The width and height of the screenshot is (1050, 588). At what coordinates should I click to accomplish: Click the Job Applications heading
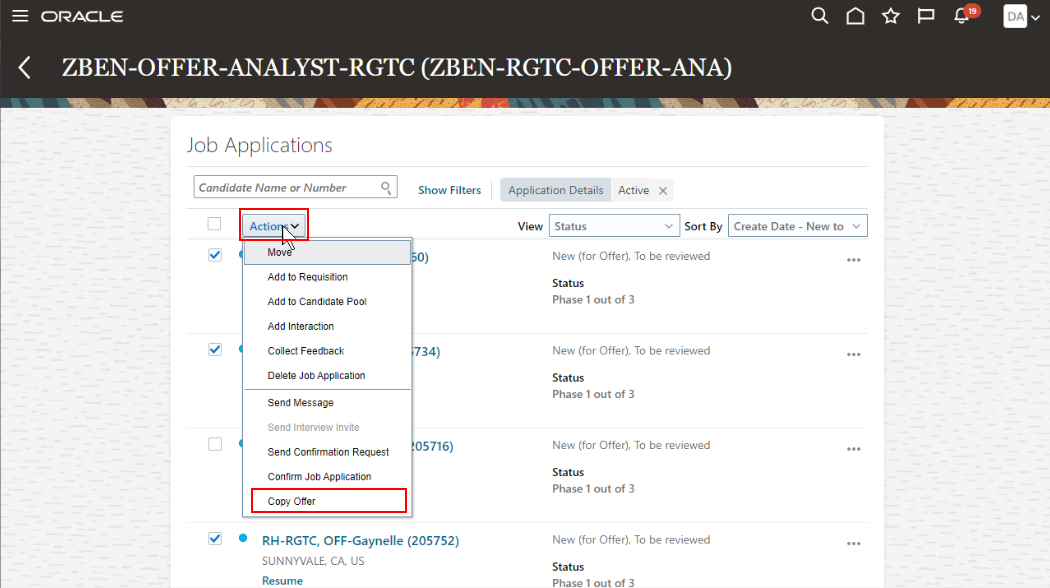pos(259,145)
